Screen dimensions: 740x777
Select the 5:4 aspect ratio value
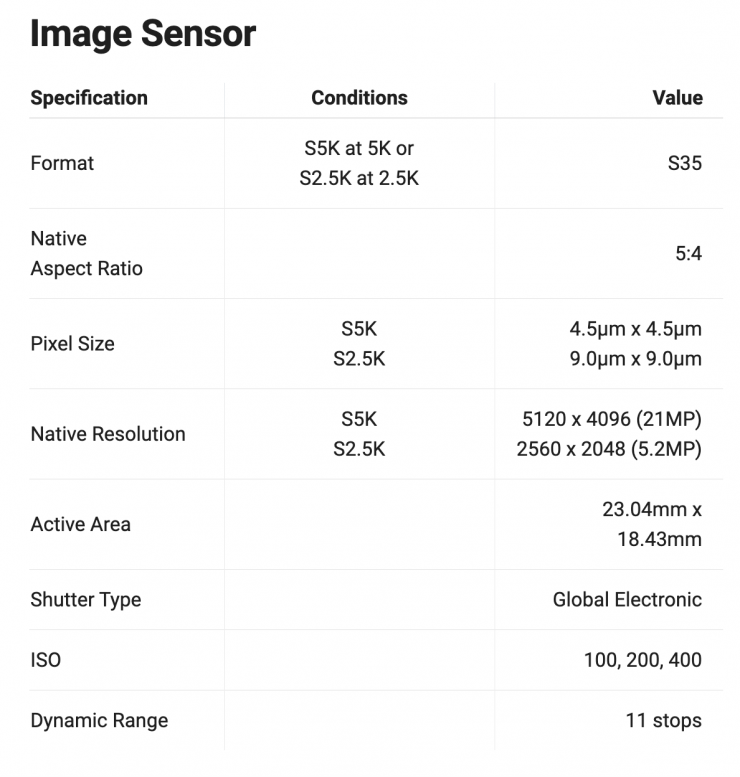(x=688, y=253)
